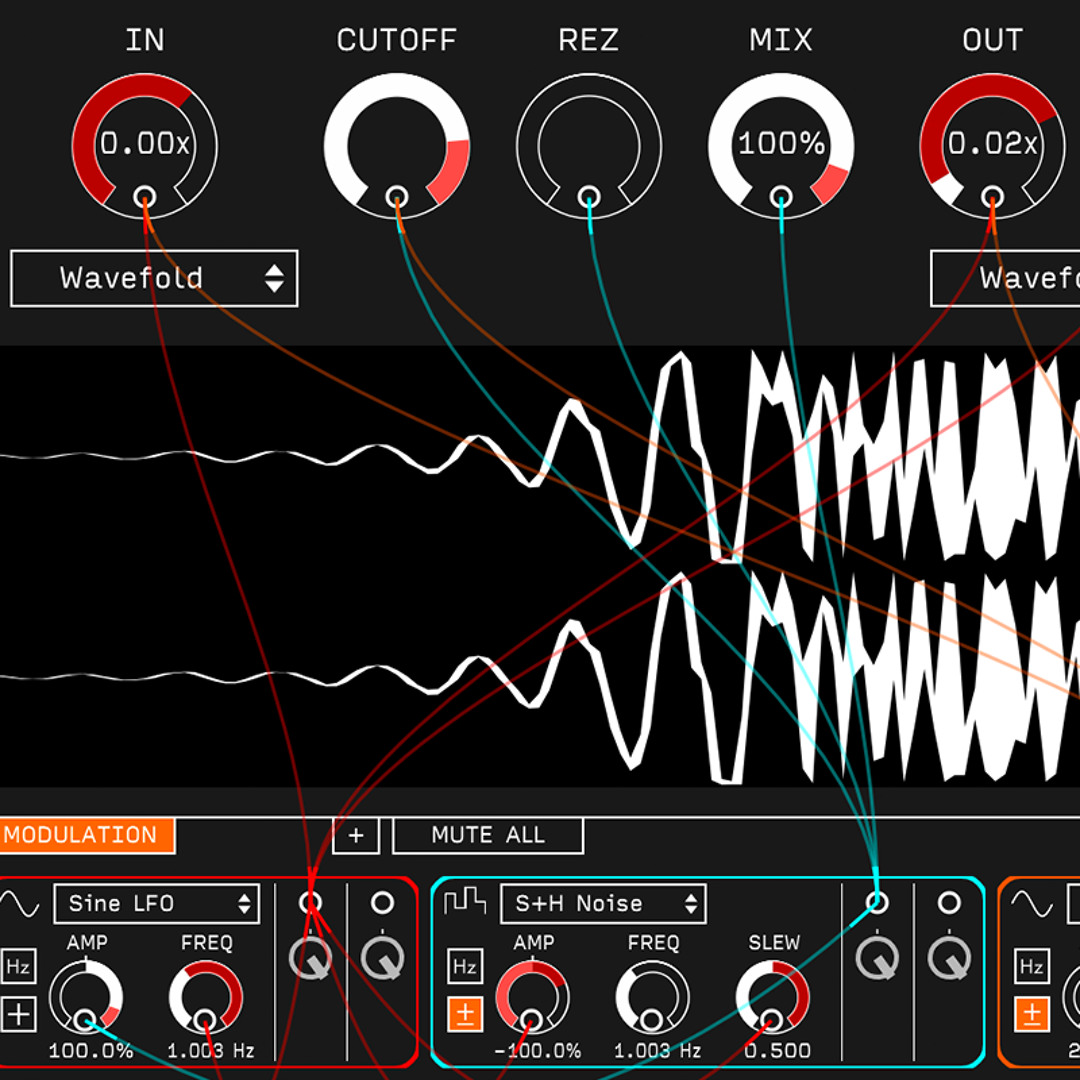Toggle the Hz button in S+H Noise module

tap(465, 966)
